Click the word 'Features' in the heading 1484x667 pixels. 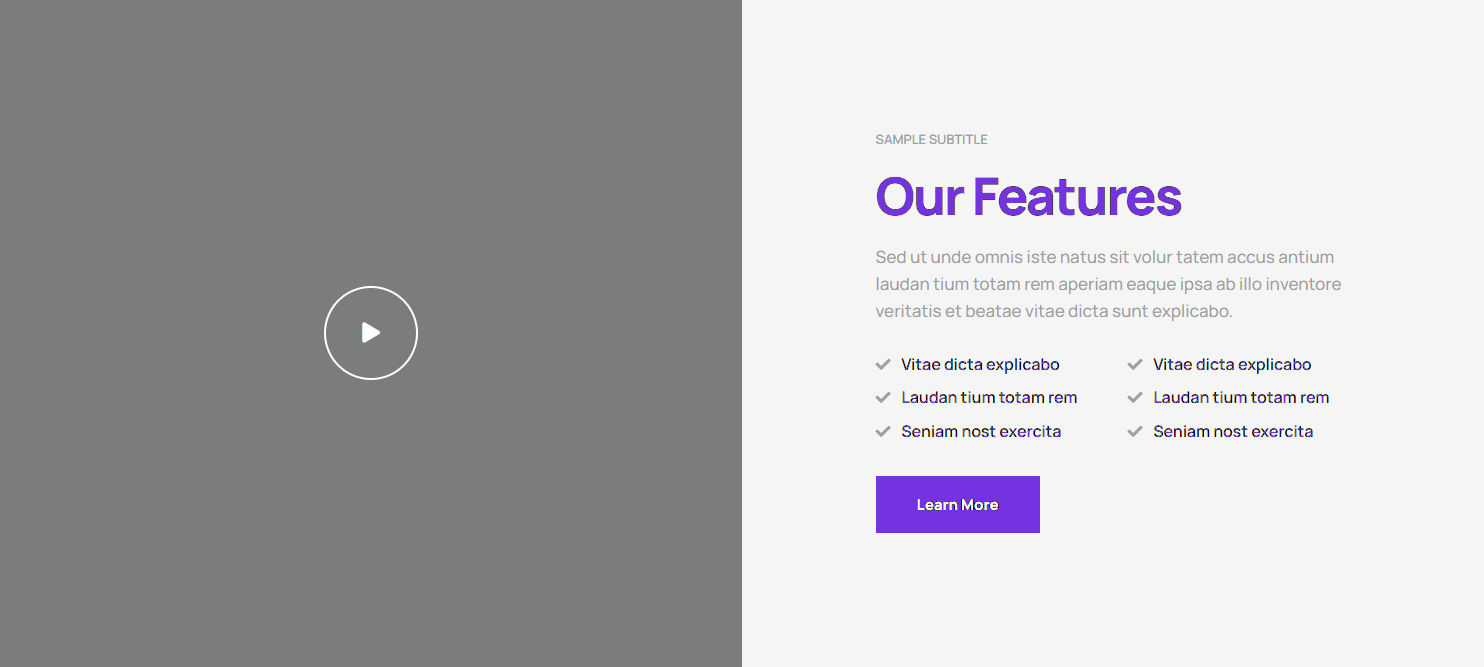pos(1077,197)
